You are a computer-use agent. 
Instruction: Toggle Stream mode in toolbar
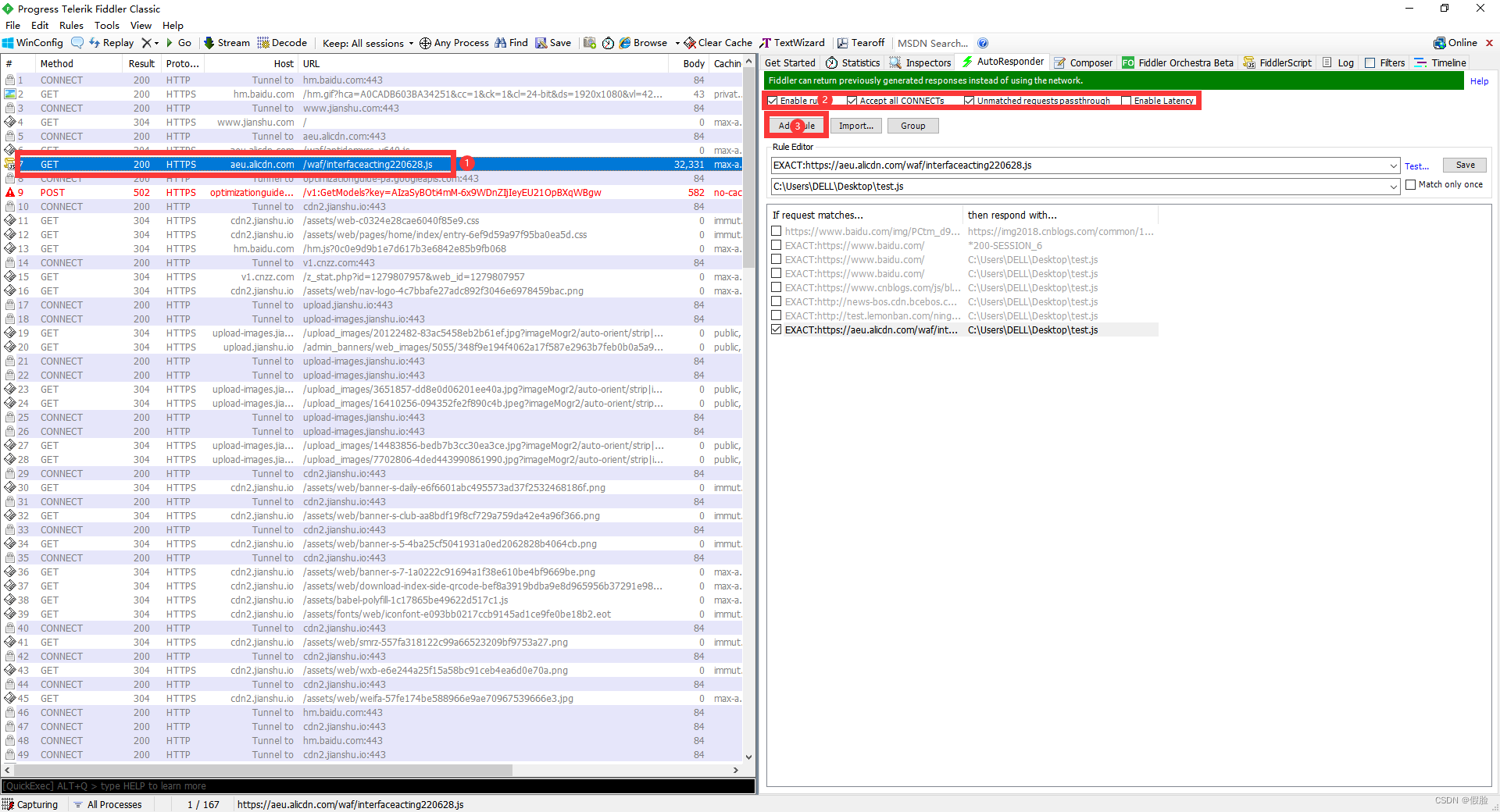point(227,43)
